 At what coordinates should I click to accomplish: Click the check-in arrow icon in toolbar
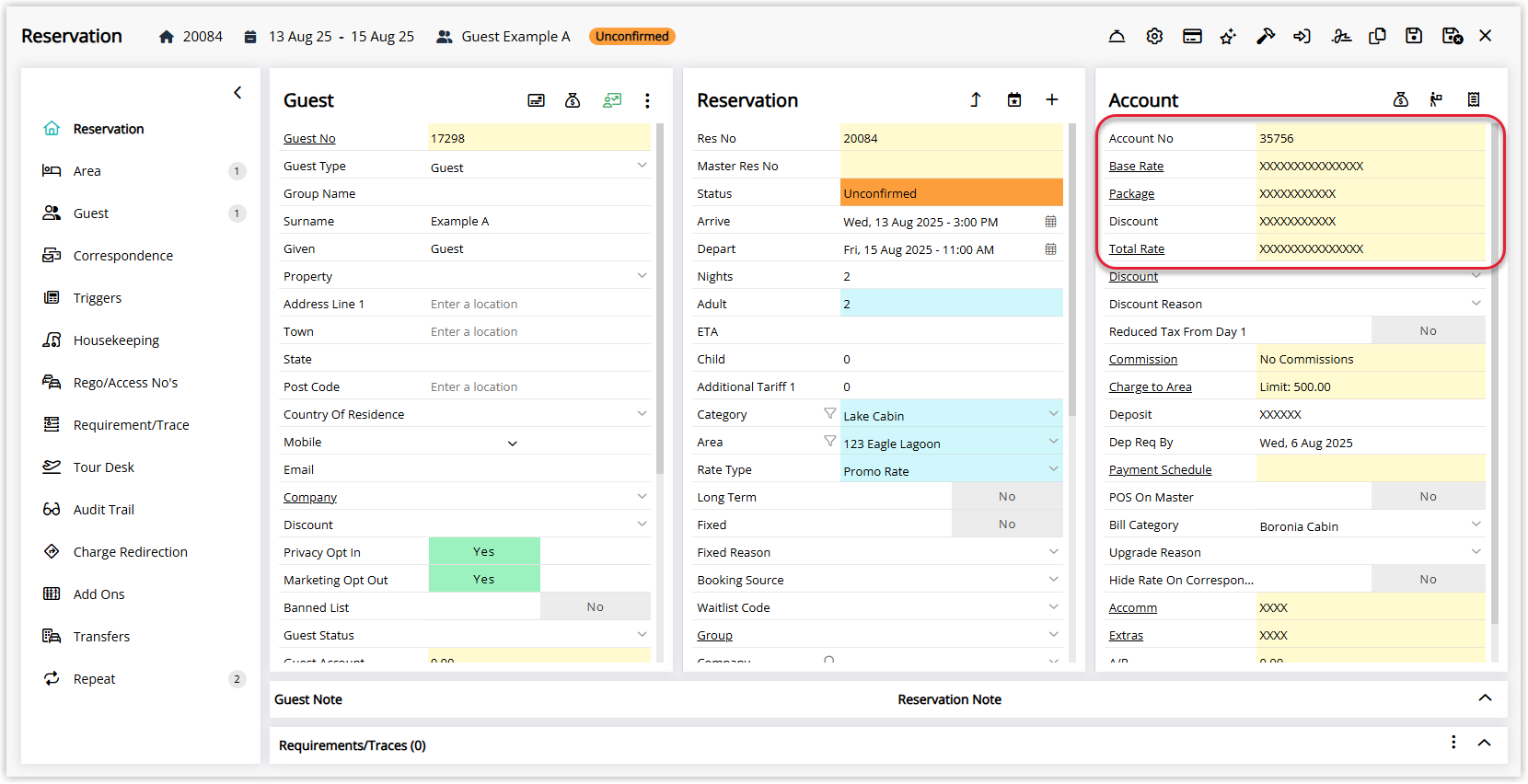[x=1302, y=36]
